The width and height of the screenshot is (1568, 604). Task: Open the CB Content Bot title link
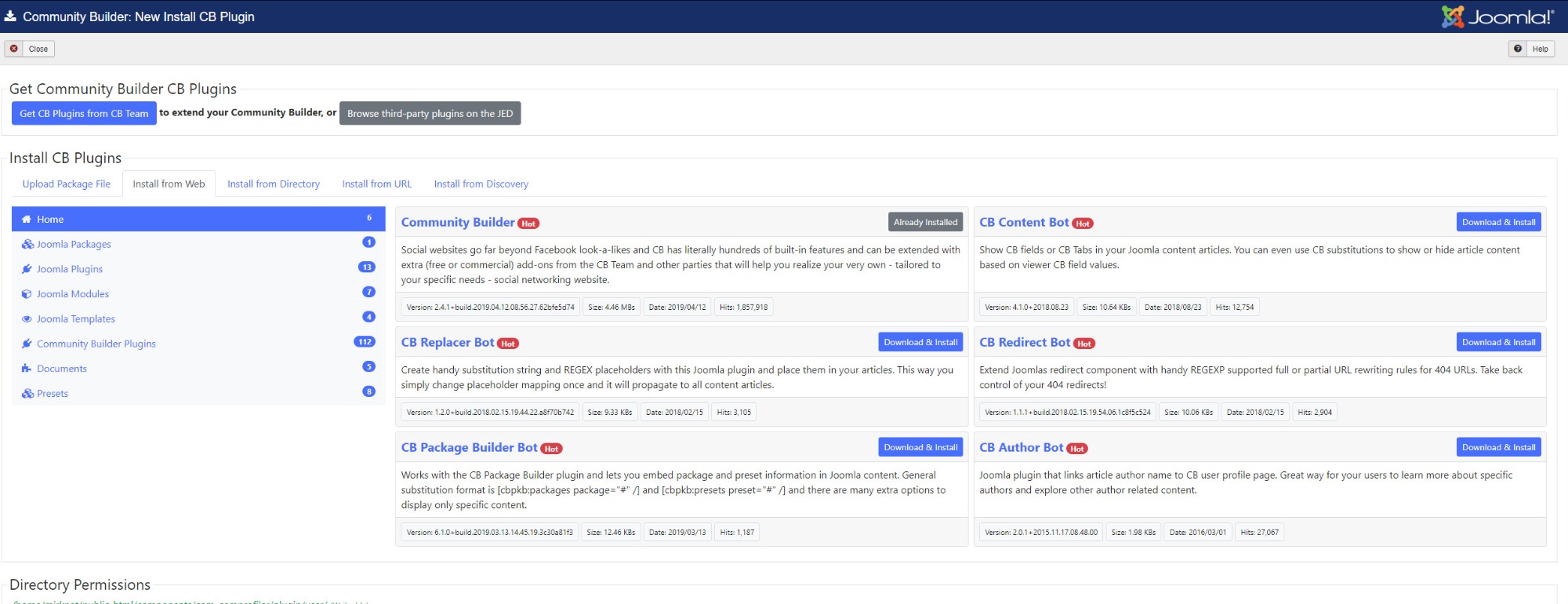[x=1024, y=222]
